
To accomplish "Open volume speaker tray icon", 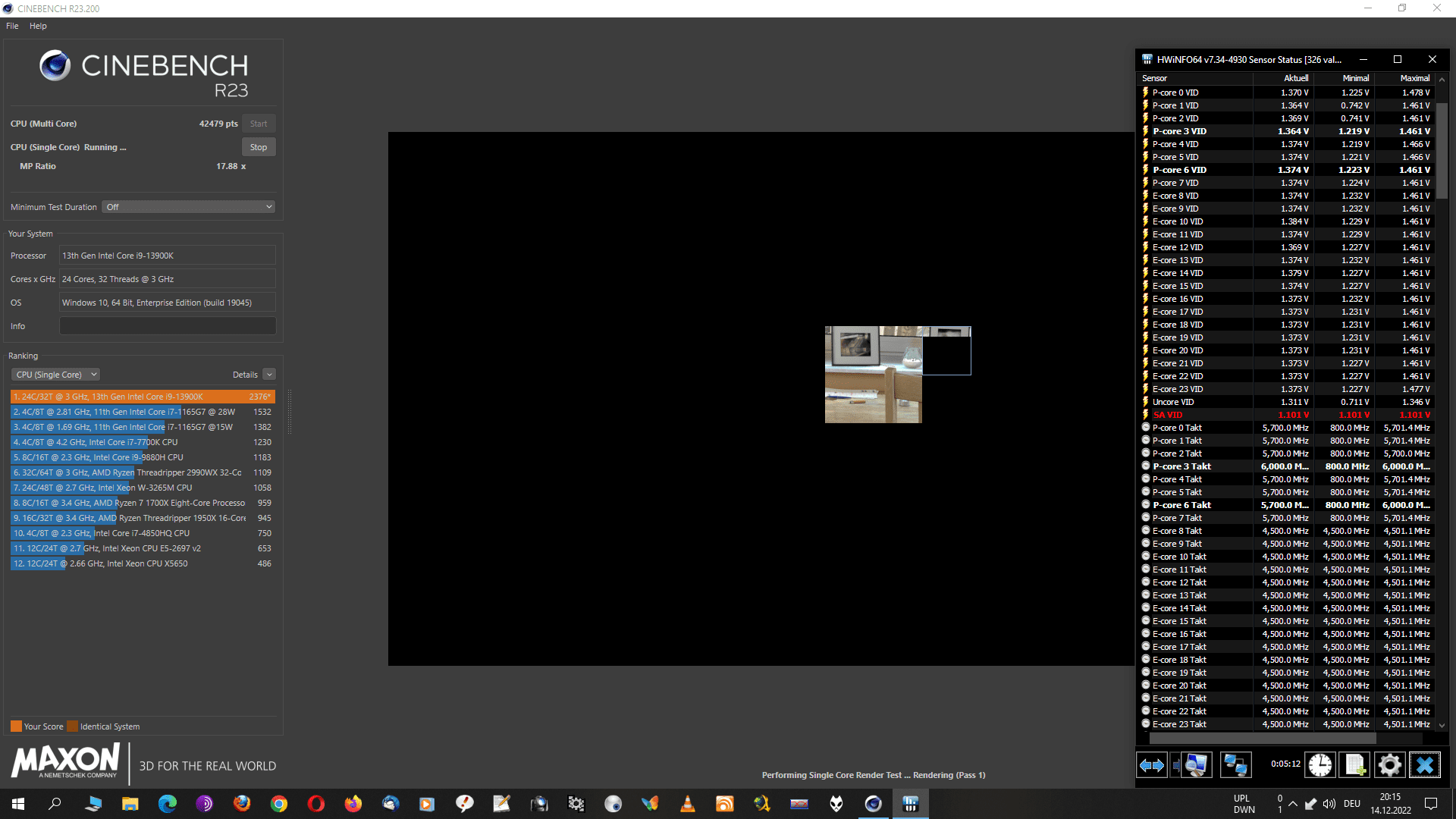I will pyautogui.click(x=1329, y=804).
